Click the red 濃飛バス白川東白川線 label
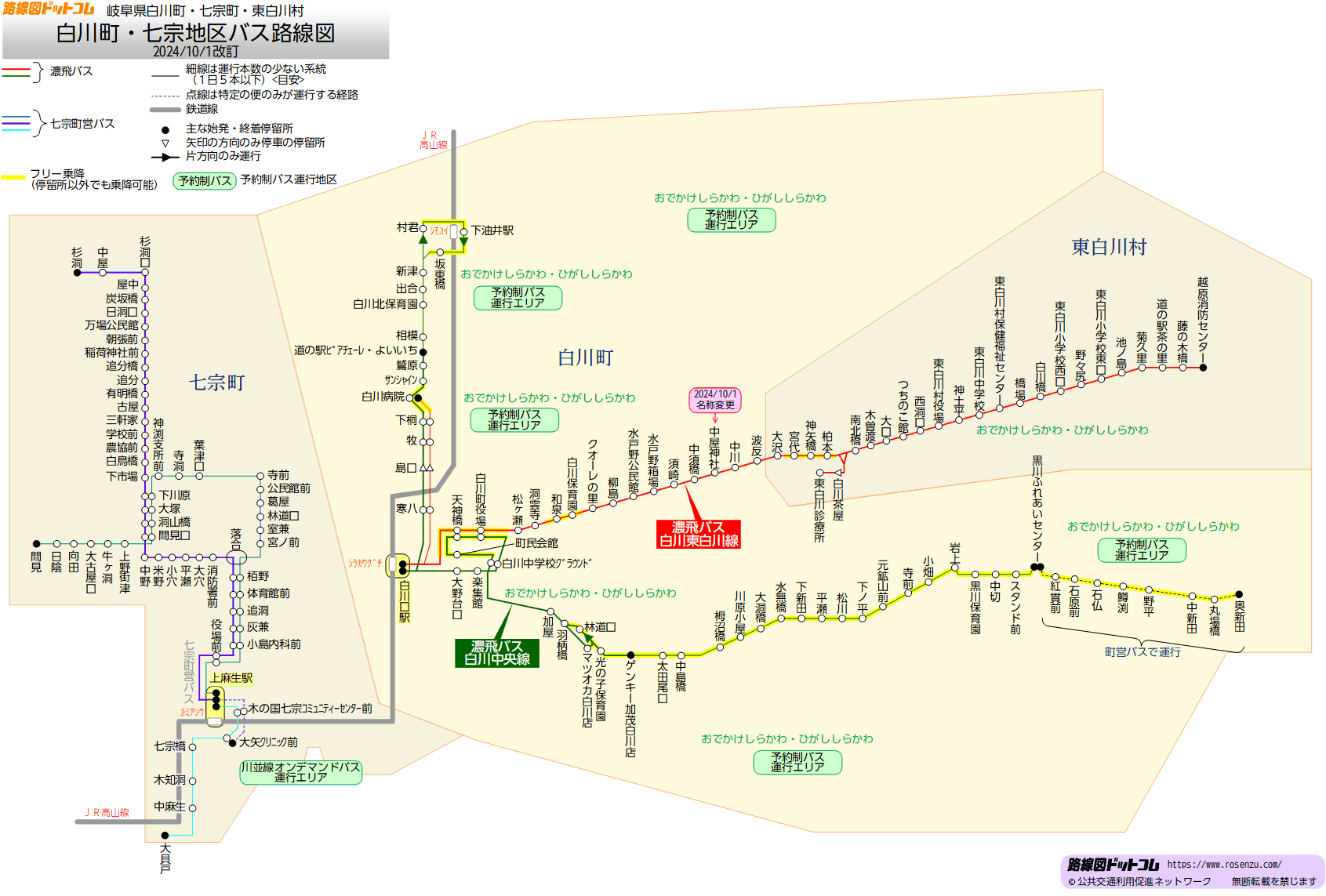 click(x=699, y=534)
